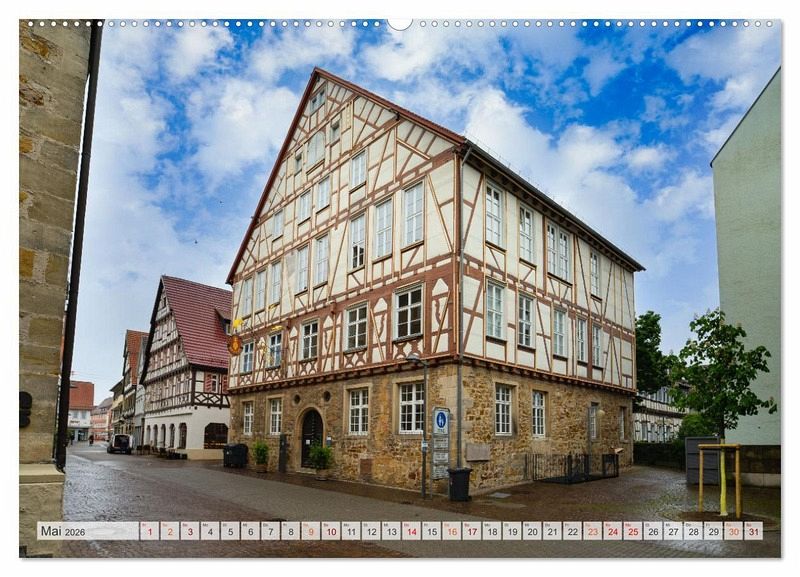Select day 1 in the calendar strip

149,531
